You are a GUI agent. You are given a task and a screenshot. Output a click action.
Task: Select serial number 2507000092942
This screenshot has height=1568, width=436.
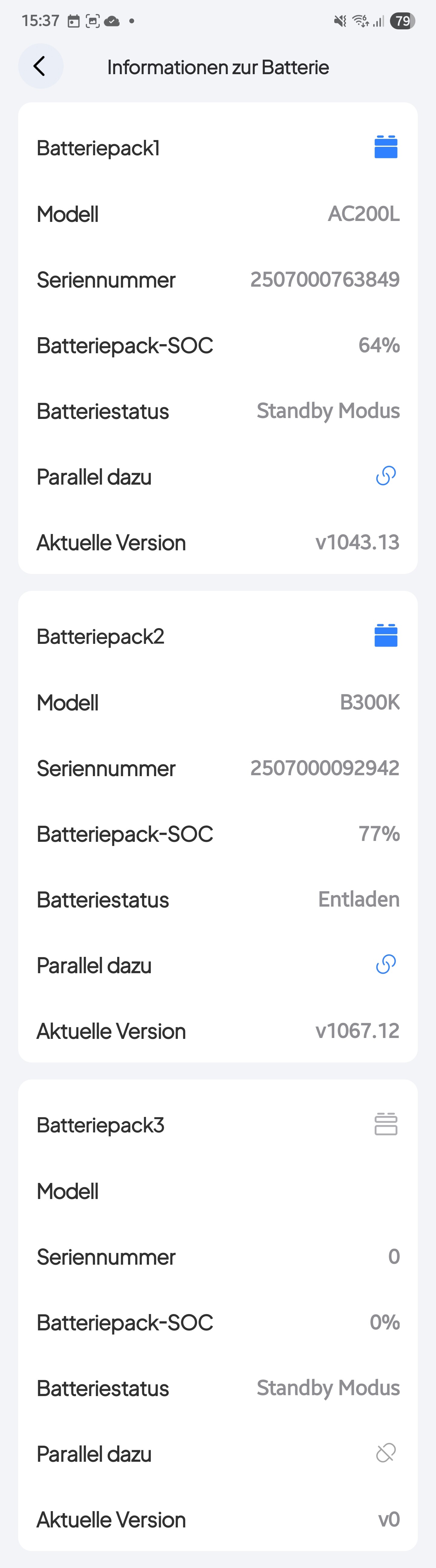coord(325,768)
